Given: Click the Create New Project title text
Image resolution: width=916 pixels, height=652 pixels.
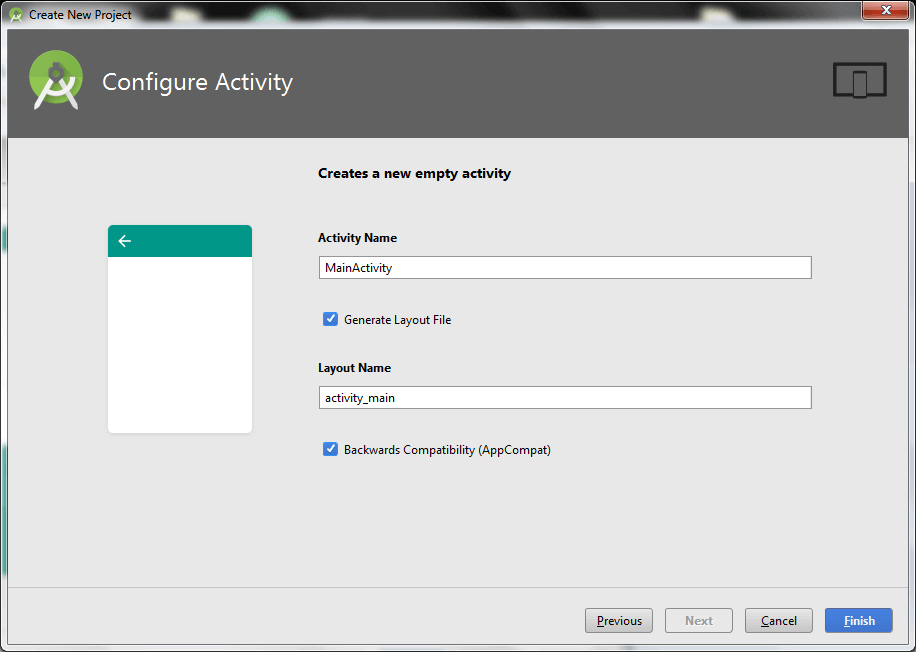Looking at the screenshot, I should click(80, 15).
